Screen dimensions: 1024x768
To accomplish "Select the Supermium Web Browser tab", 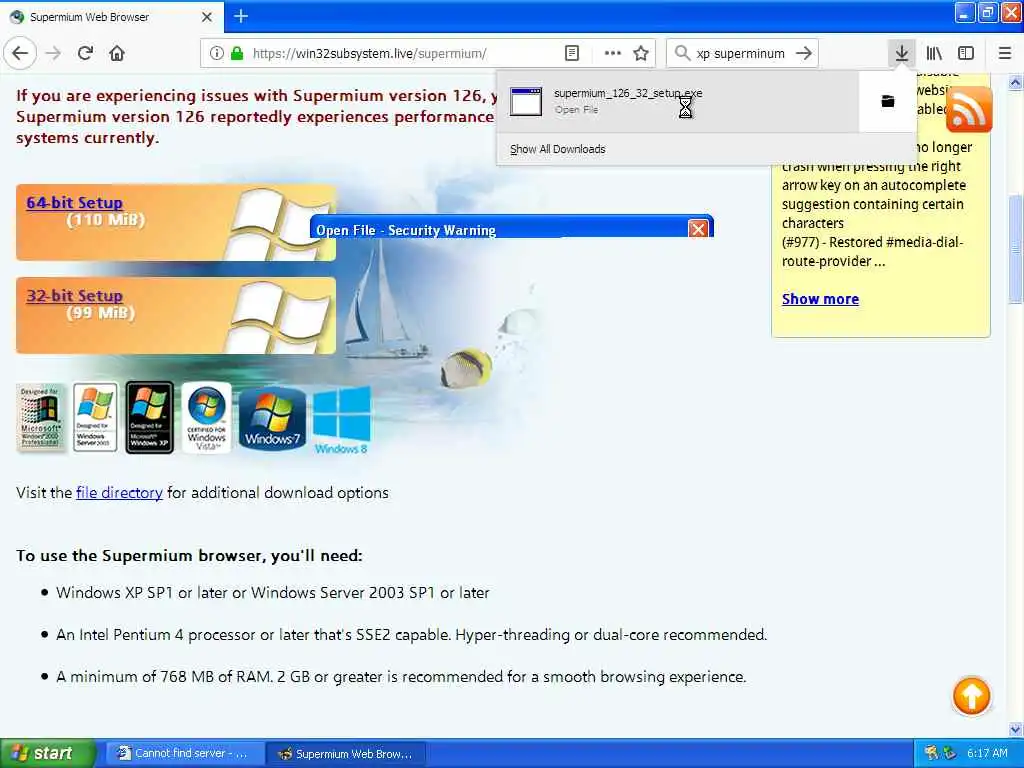I will tap(112, 17).
